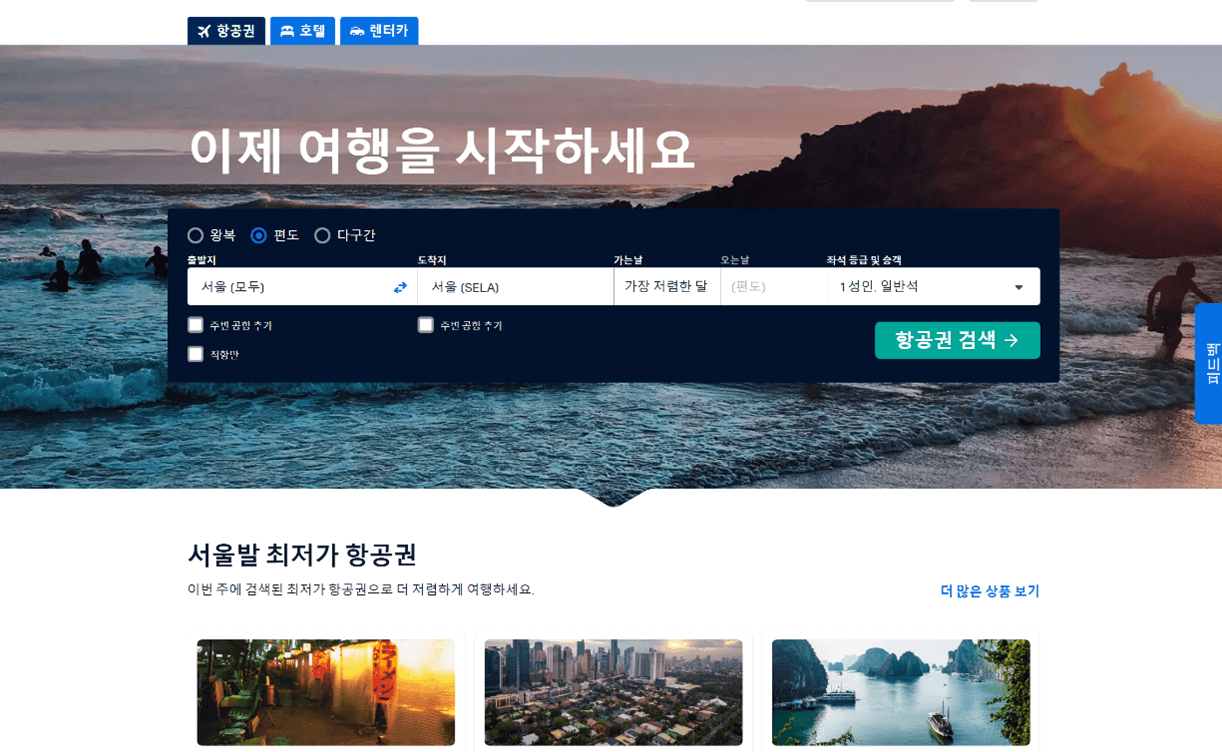The height and width of the screenshot is (752, 1222).
Task: Open the night alley lanterns destination thumbnail
Action: 326,692
